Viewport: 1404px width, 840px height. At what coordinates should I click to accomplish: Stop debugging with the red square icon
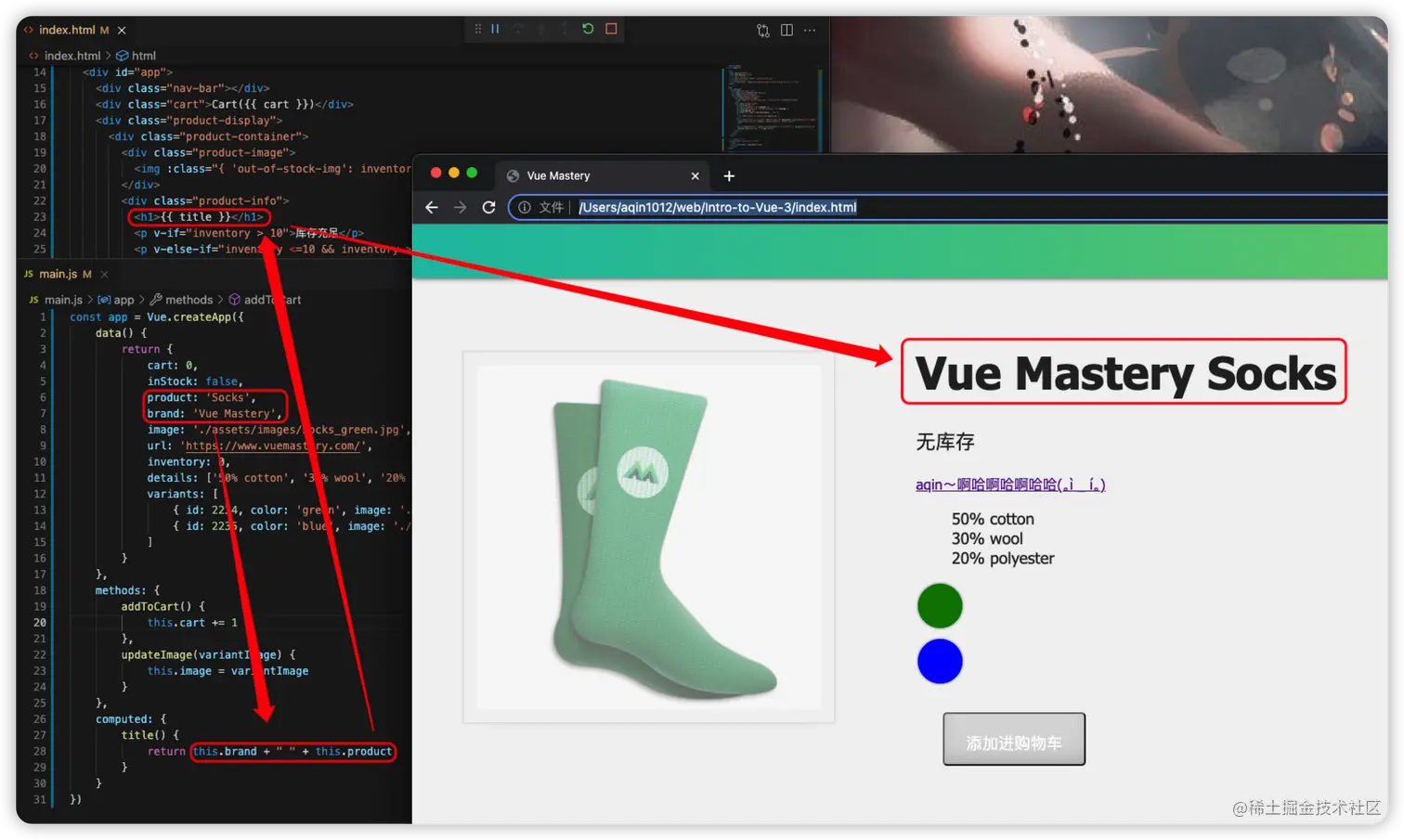click(x=611, y=29)
